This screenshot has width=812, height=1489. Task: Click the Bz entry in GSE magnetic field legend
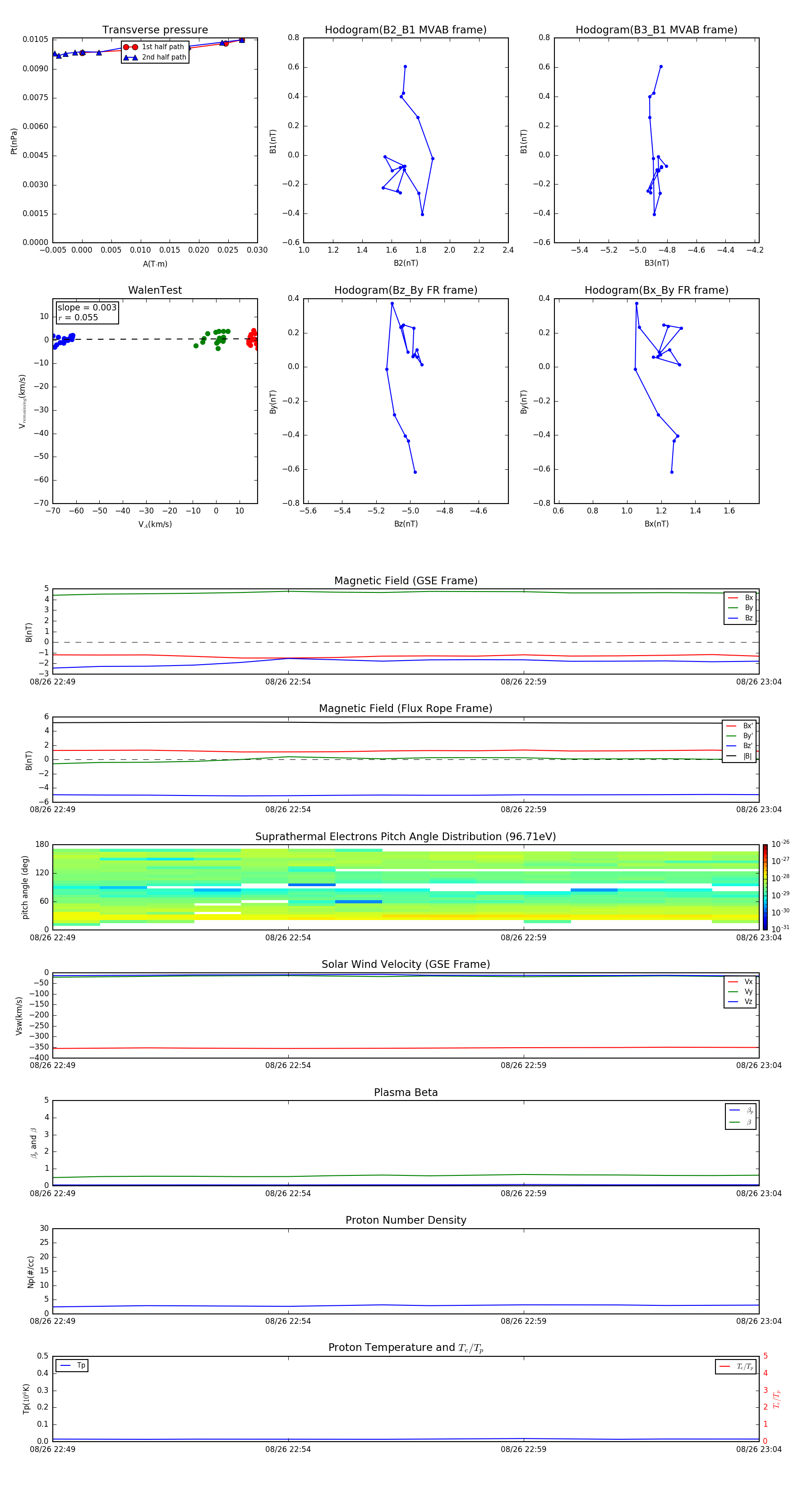pos(740,618)
